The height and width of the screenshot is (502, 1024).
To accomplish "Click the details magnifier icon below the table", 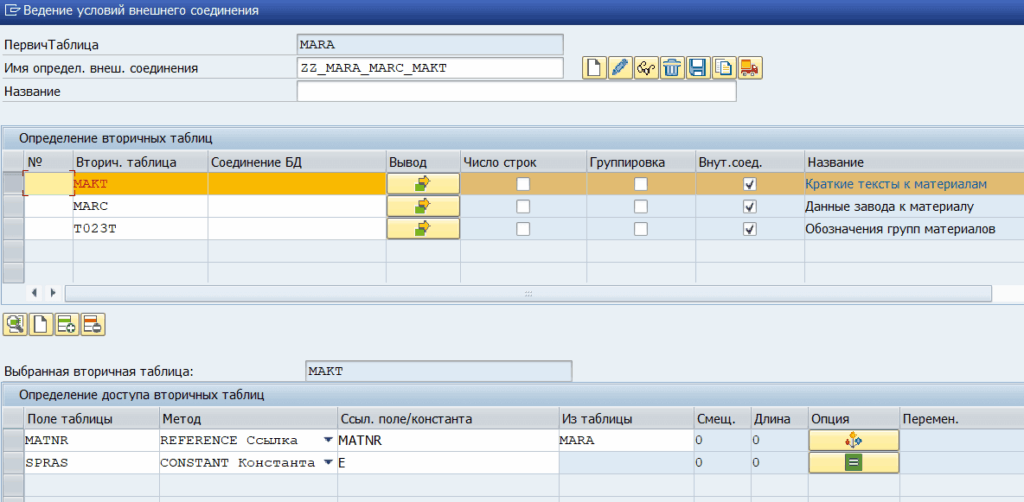I will coord(16,324).
